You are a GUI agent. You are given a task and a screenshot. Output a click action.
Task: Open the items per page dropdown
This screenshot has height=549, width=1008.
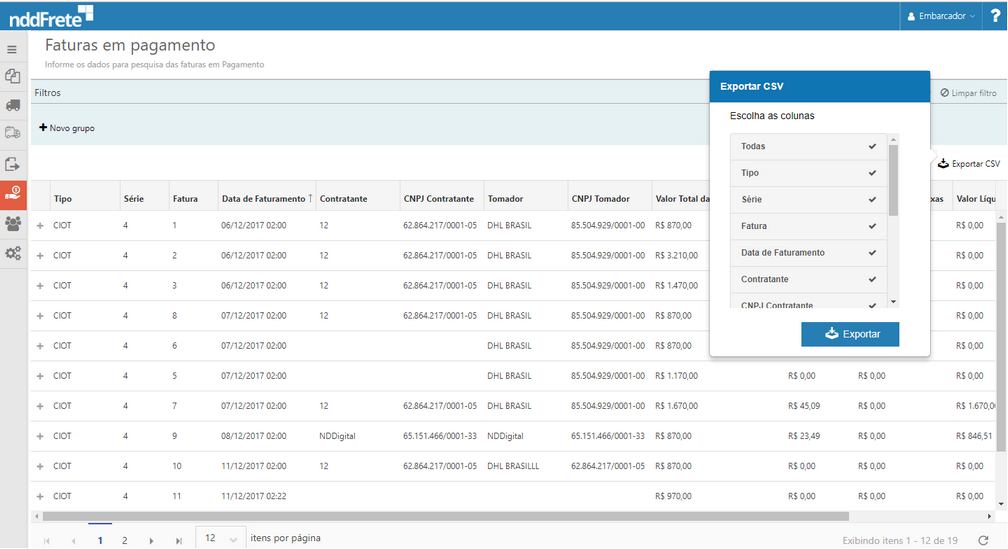(219, 539)
